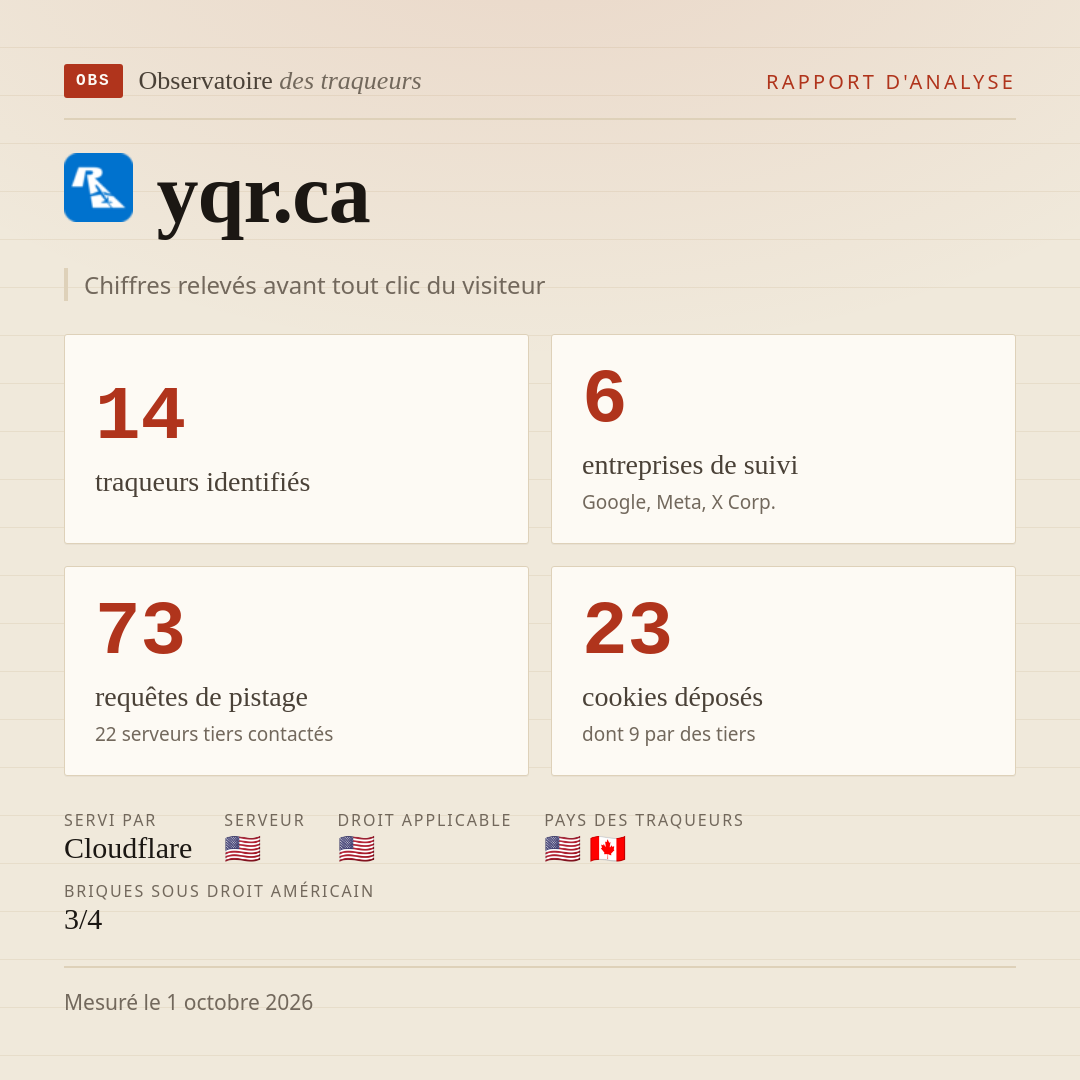Click "22 serveurs tiers contactés" text
Image resolution: width=1080 pixels, height=1080 pixels.
(214, 734)
